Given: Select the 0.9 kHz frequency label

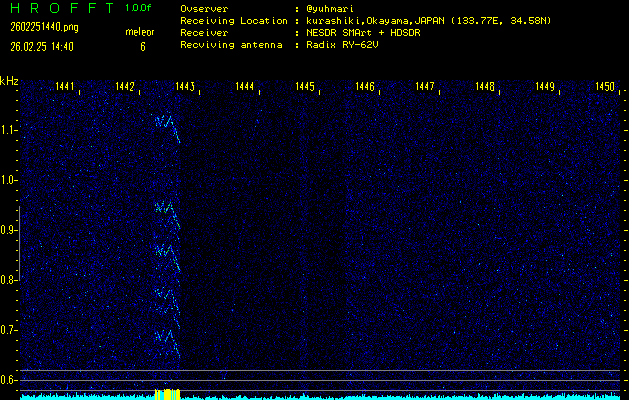Looking at the screenshot, I should coord(9,230).
